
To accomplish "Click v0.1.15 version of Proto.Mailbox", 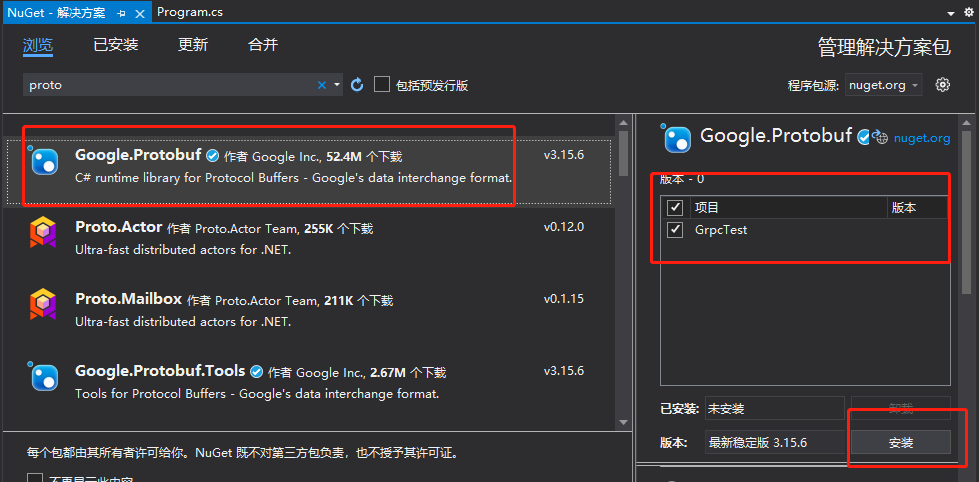I will [563, 298].
